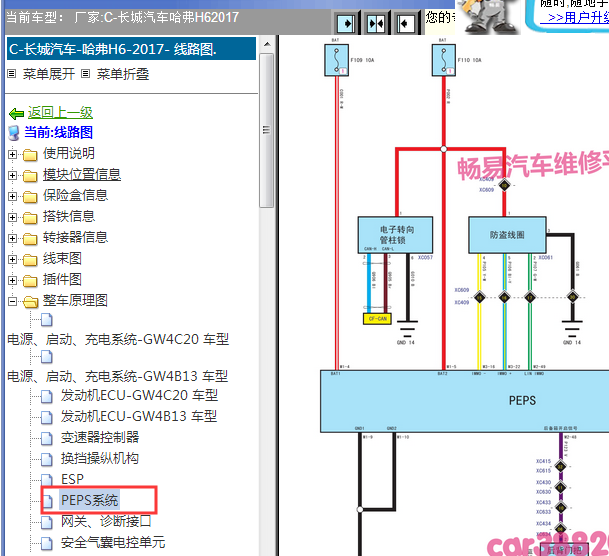Select the 当前:线路图 heading

coord(58,132)
